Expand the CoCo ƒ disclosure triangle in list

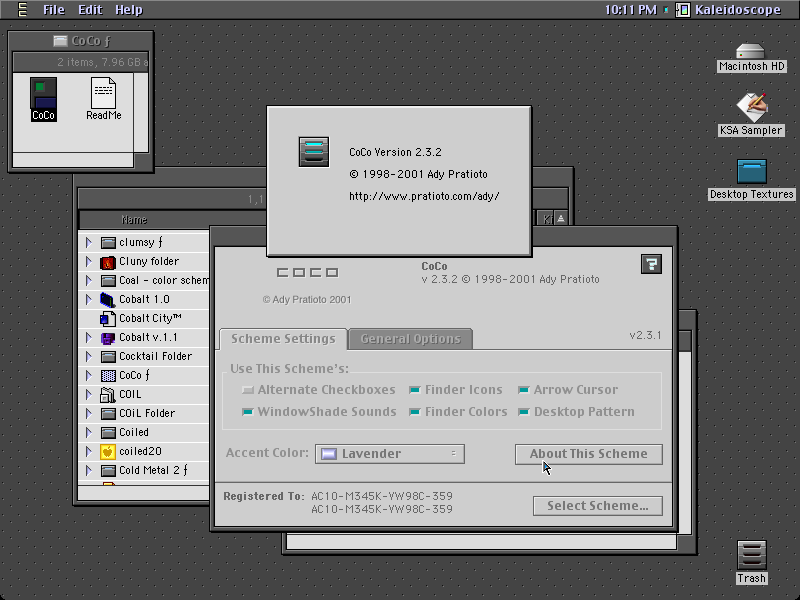coord(89,376)
